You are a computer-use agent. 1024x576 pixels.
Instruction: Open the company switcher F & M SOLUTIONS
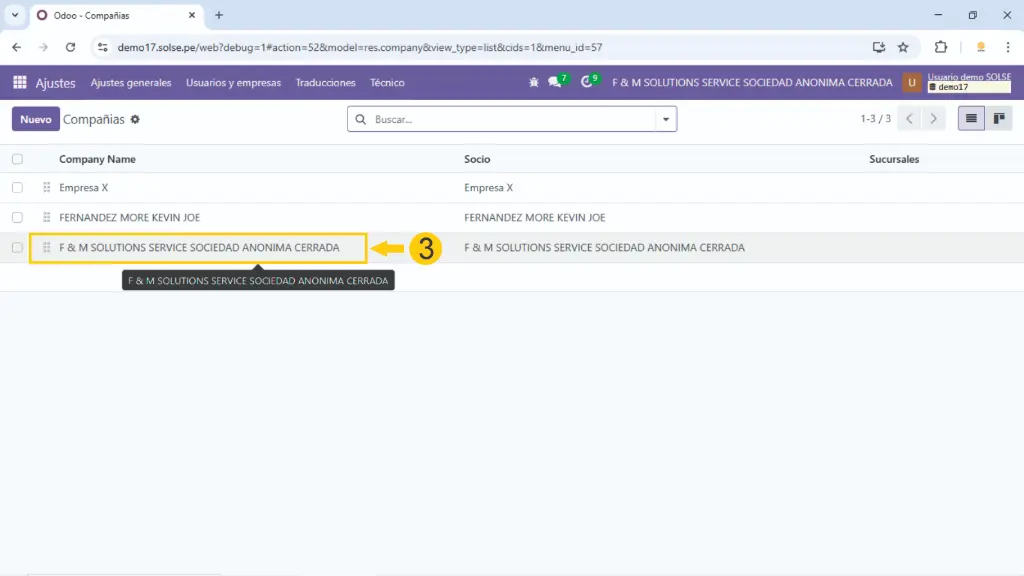coord(751,83)
